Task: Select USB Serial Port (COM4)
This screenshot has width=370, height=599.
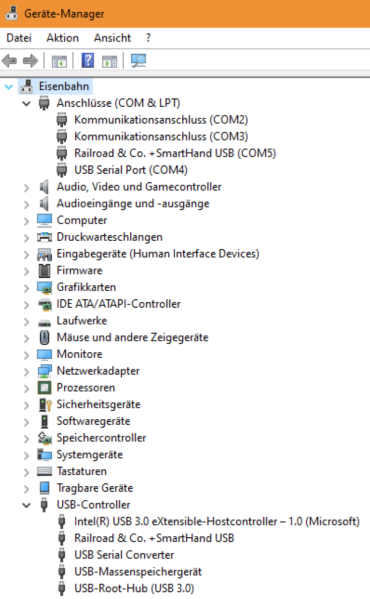Action: pos(131,170)
